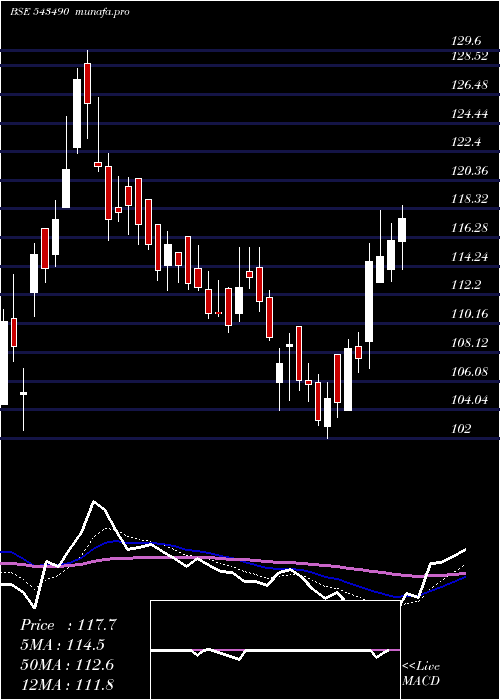Viewport: 500px width, 700px height.
Task: Select the 120.36 price axis label
Action: (x=470, y=171)
